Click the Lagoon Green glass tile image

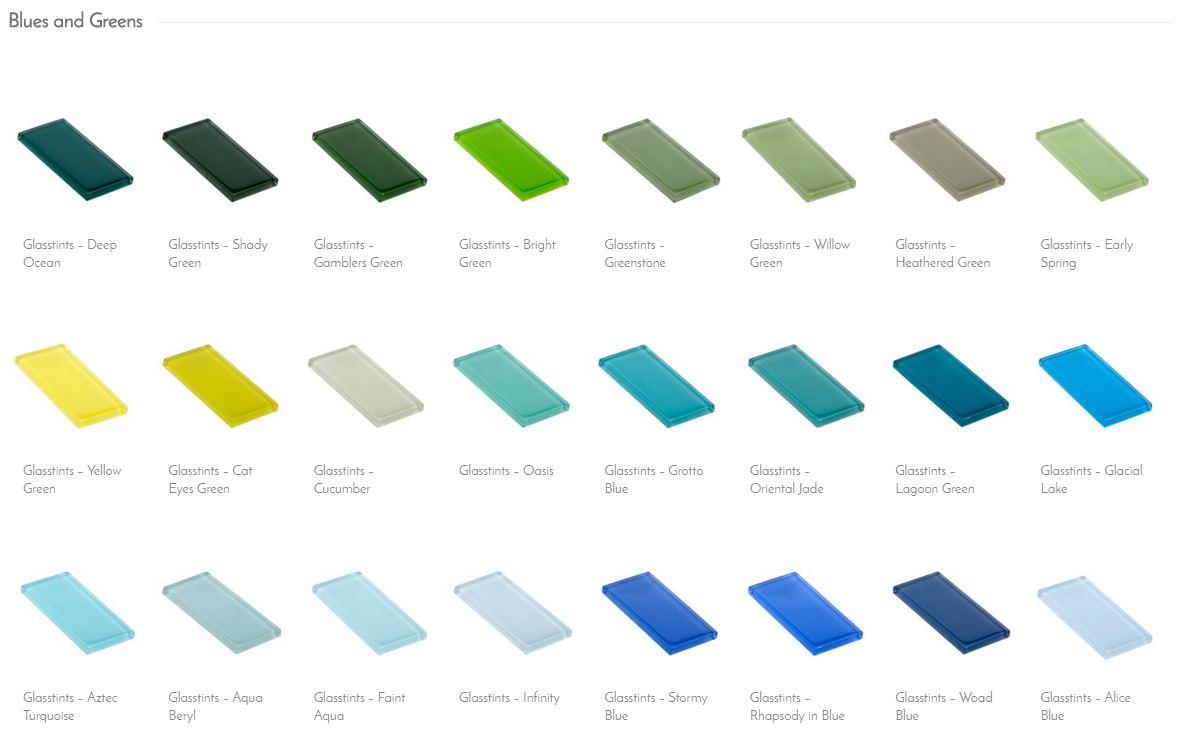[951, 386]
